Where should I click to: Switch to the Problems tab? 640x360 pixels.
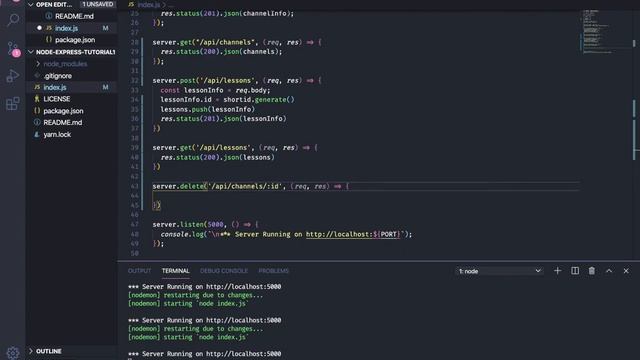tap(273, 271)
